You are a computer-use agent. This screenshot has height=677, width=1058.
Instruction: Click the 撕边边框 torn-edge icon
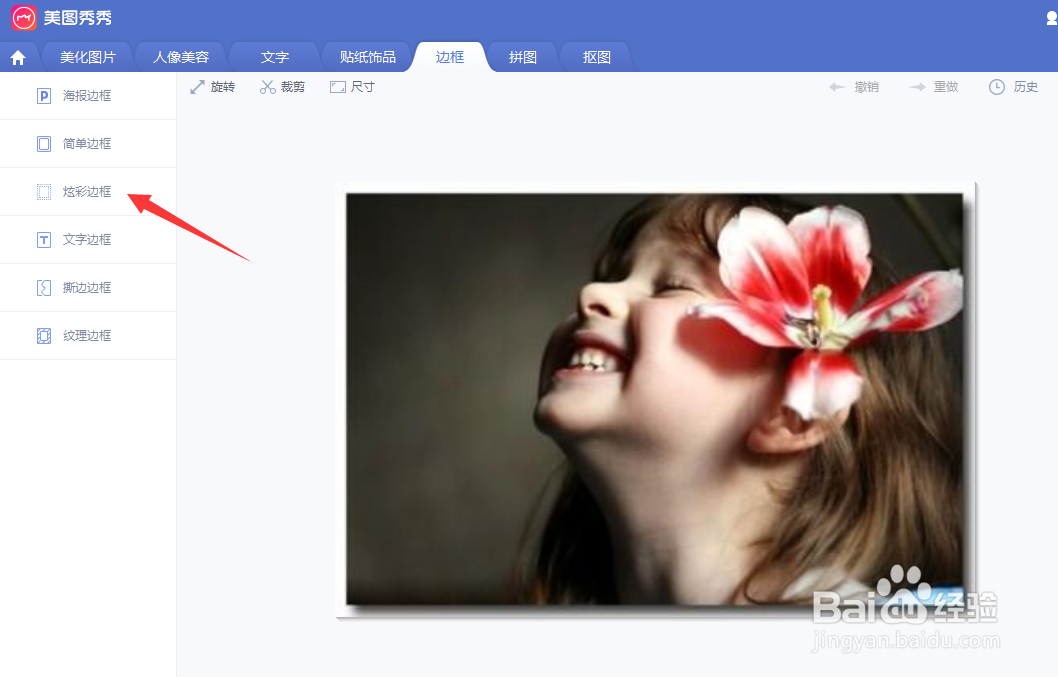44,288
